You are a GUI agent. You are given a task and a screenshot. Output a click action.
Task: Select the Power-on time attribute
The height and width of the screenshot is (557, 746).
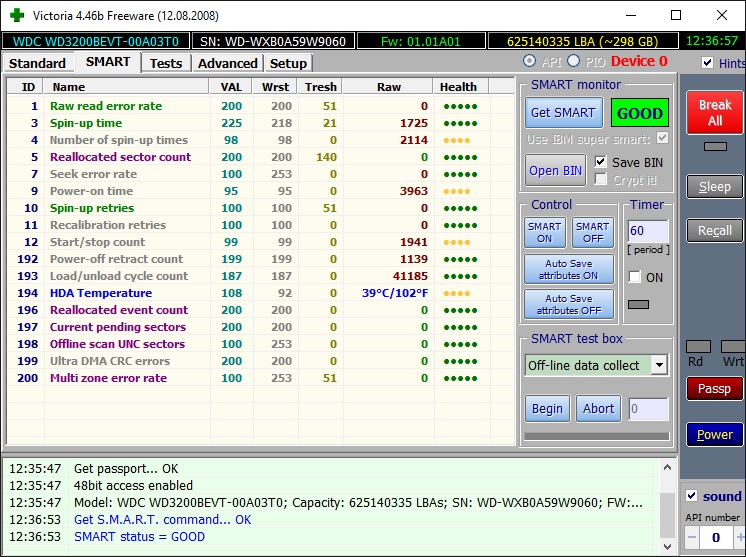click(x=261, y=191)
